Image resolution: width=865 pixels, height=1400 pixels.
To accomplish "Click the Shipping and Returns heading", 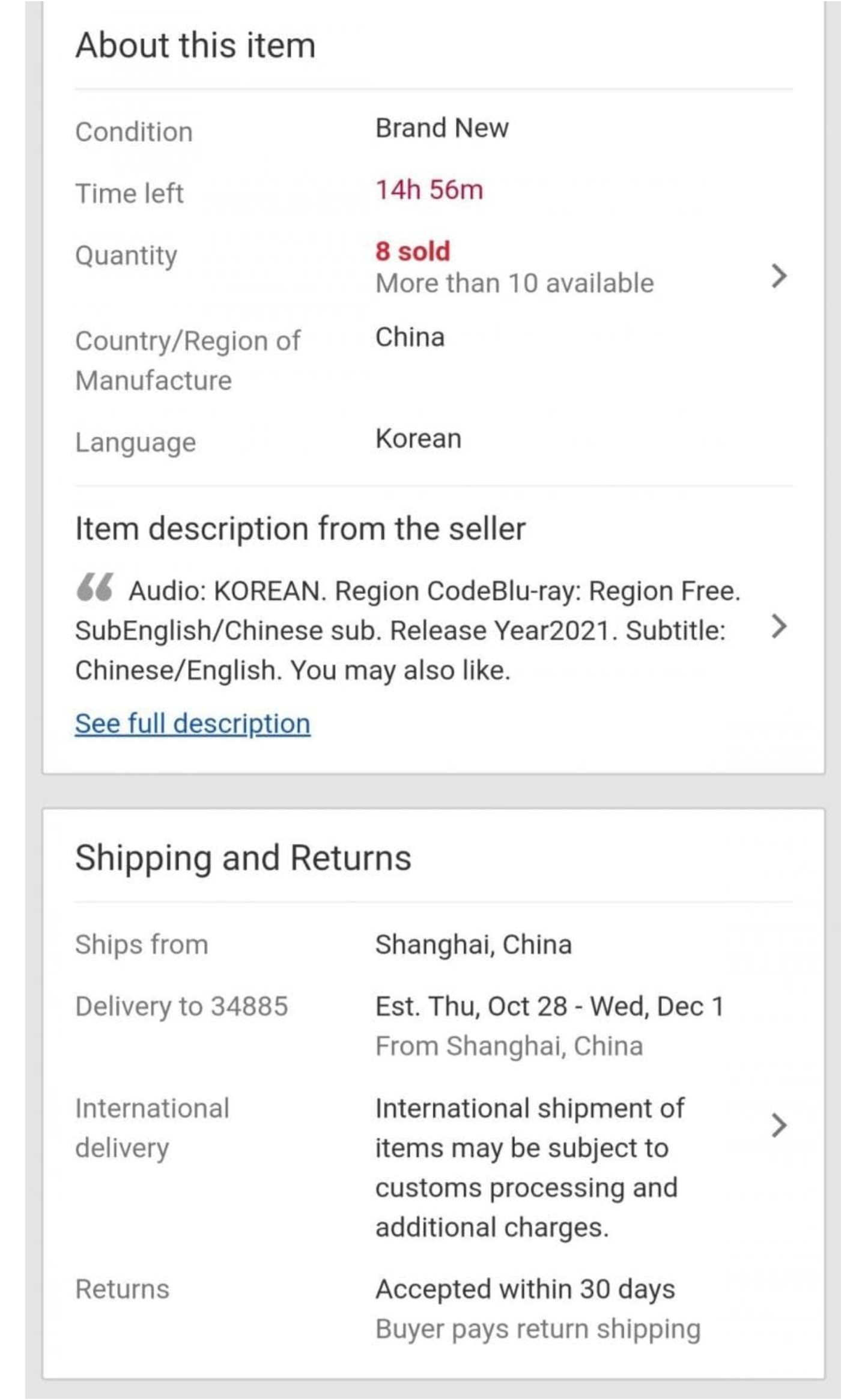I will [243, 858].
